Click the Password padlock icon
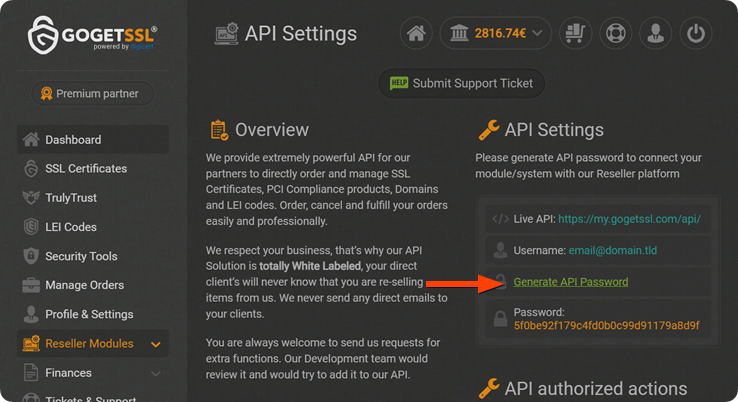 point(500,319)
